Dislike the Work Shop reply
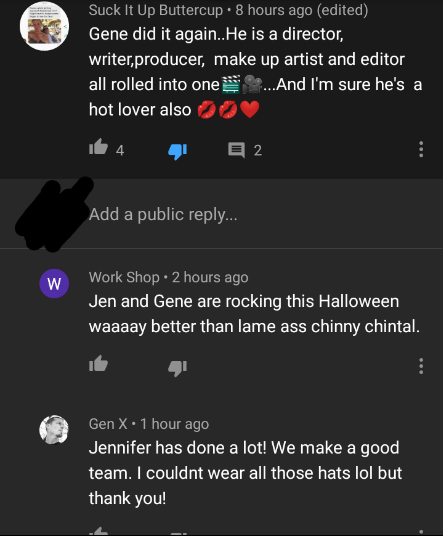This screenshot has height=536, width=443. pos(177,368)
